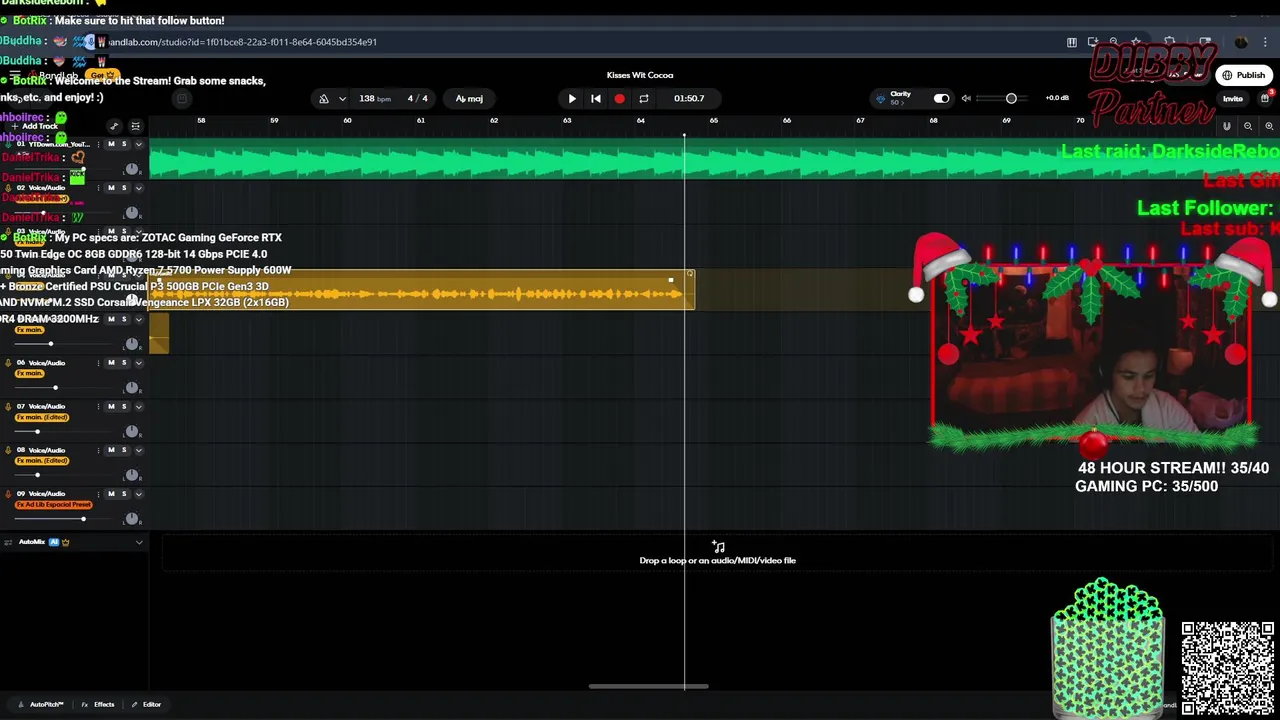The height and width of the screenshot is (720, 1280).
Task: Open Fx main. (Edited) on track 07
Action: (42, 418)
